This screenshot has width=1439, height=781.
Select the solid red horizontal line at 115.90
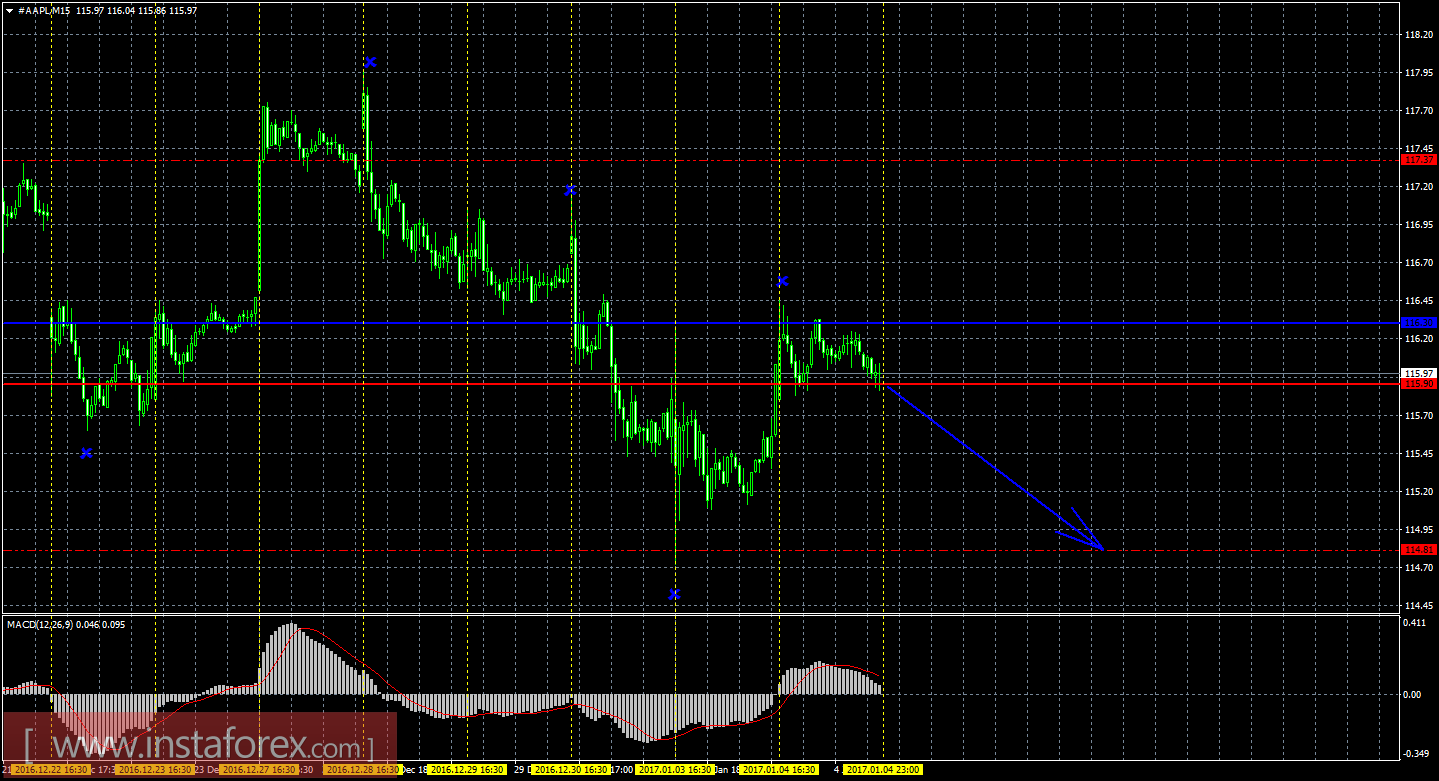click(x=700, y=383)
